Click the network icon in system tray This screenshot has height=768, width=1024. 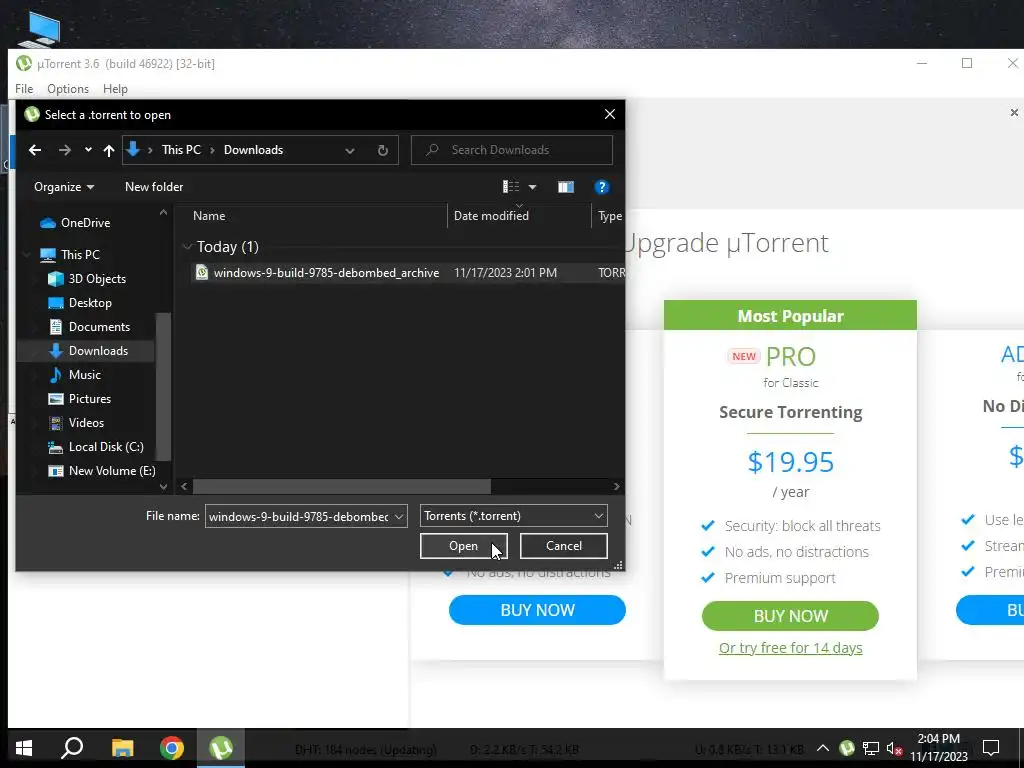[x=871, y=748]
